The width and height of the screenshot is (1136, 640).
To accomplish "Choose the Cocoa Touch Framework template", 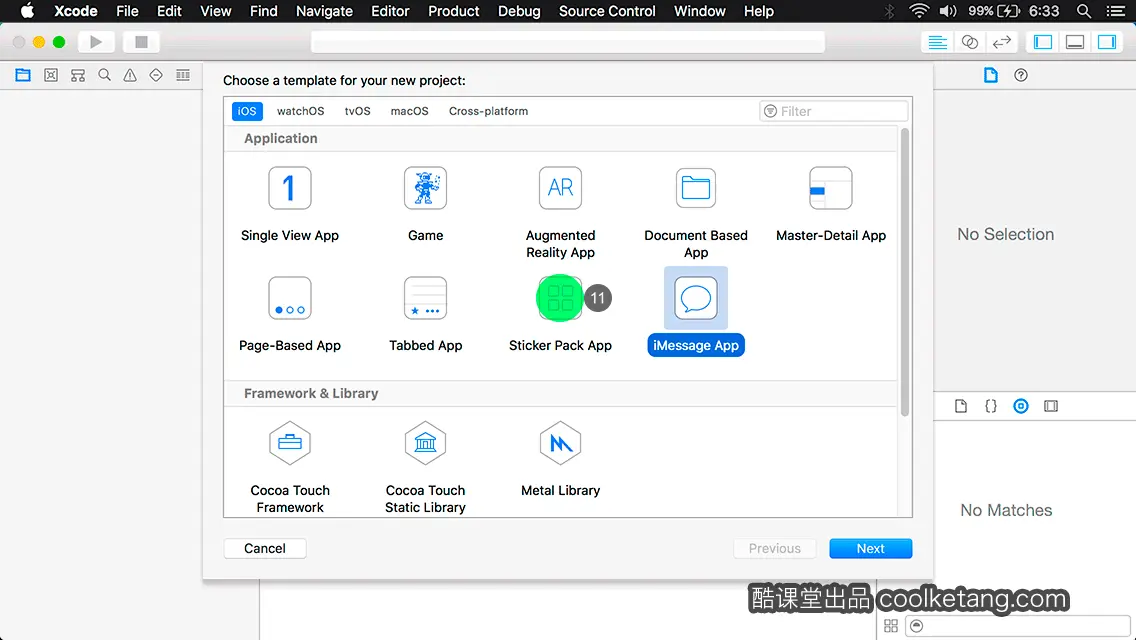I will [290, 467].
